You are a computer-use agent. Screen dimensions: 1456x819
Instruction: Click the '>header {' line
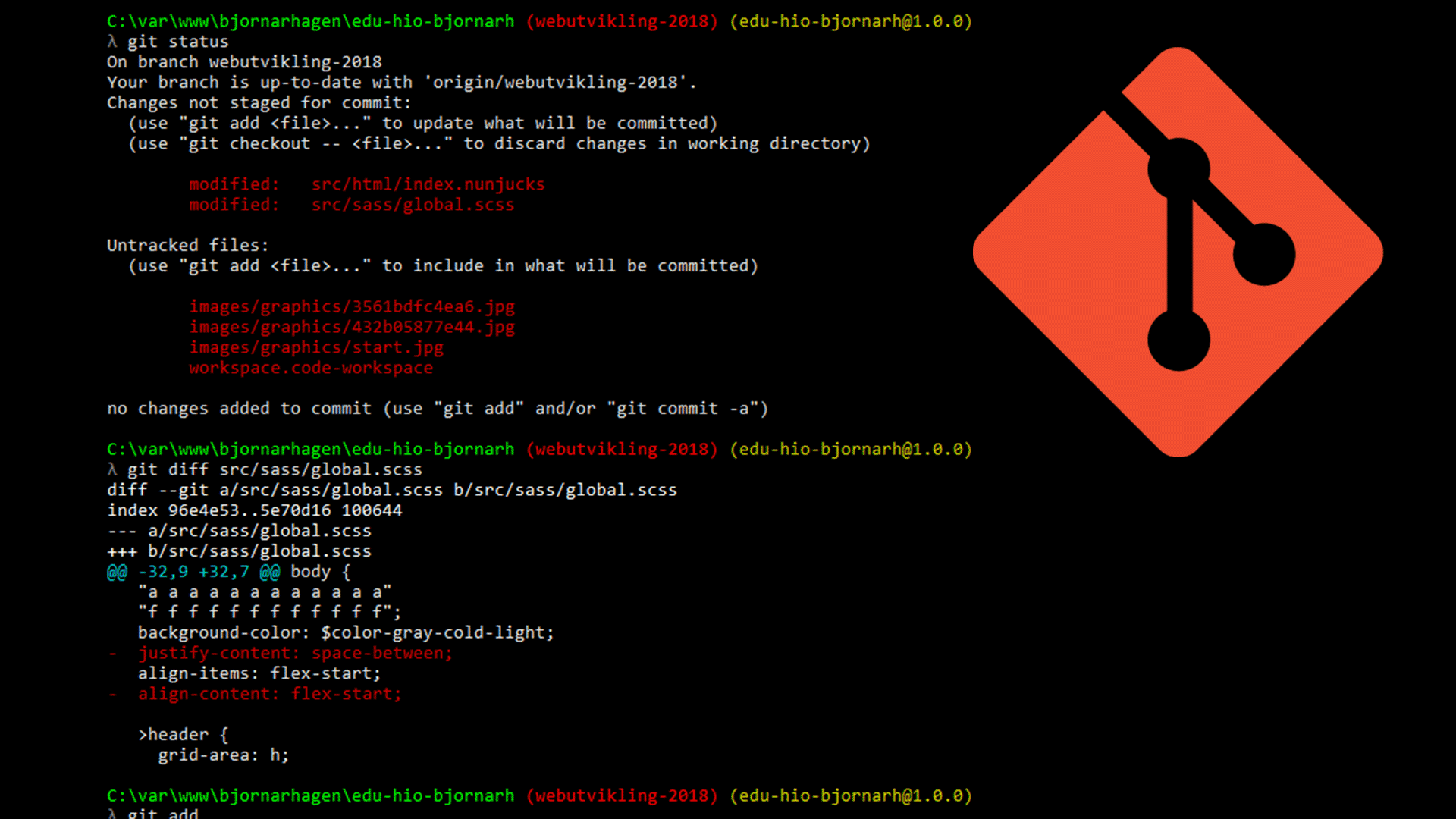coord(183,735)
